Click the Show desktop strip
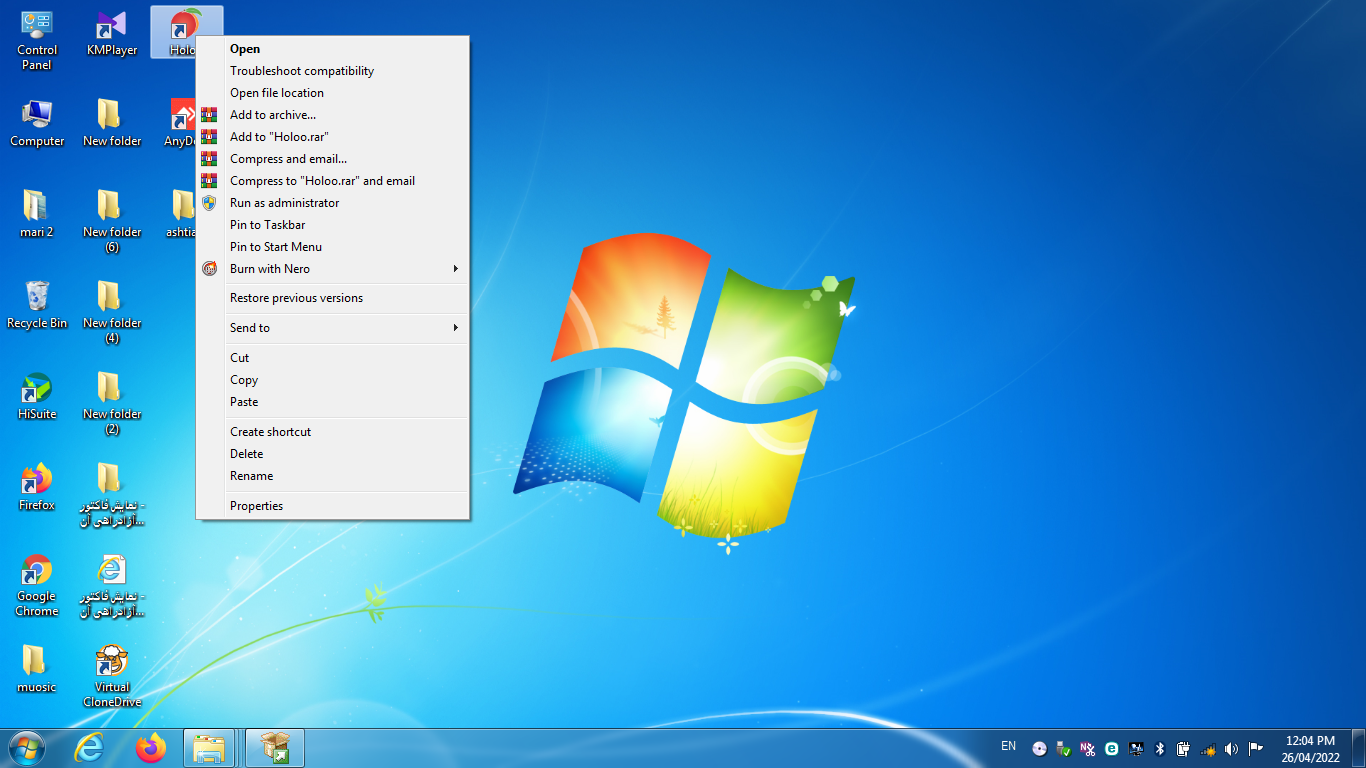Viewport: 1366px width, 768px height. click(x=1358, y=748)
